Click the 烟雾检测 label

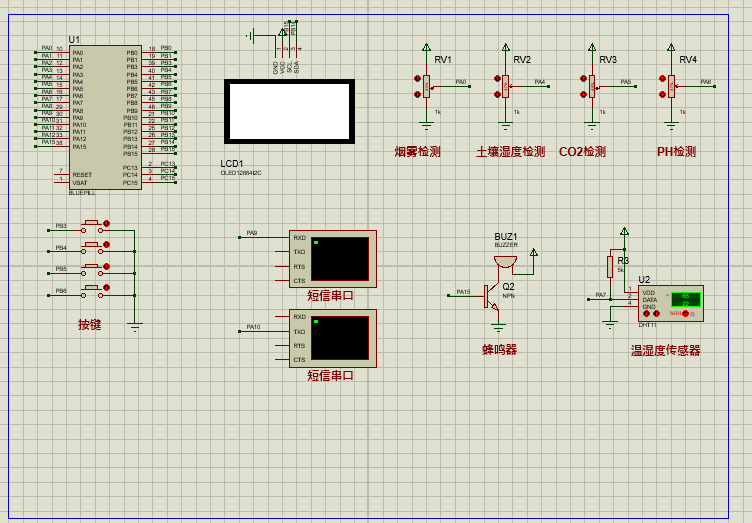tap(417, 152)
